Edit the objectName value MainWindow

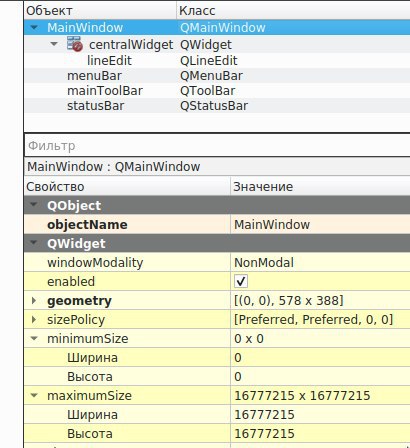[x=320, y=224]
